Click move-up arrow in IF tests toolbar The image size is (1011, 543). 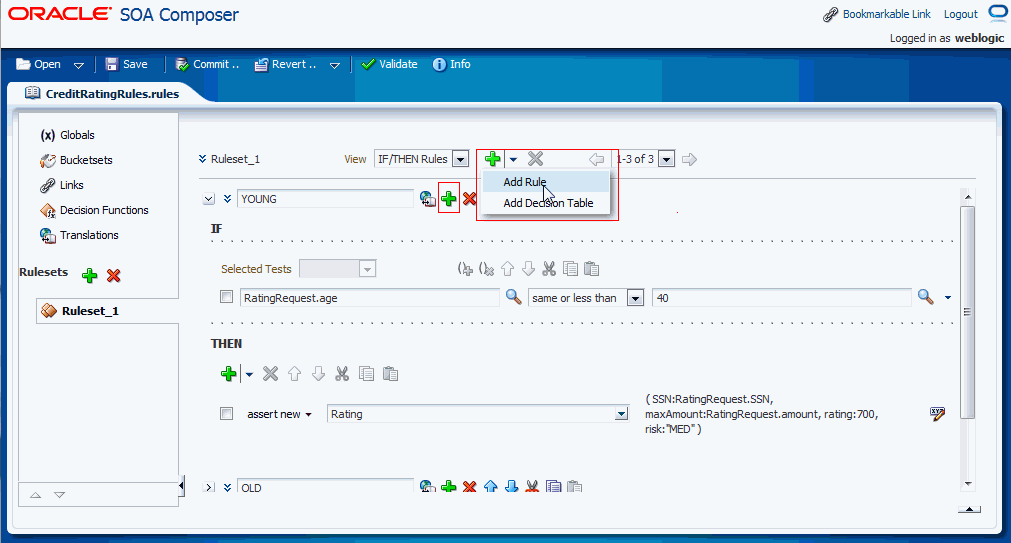507,269
